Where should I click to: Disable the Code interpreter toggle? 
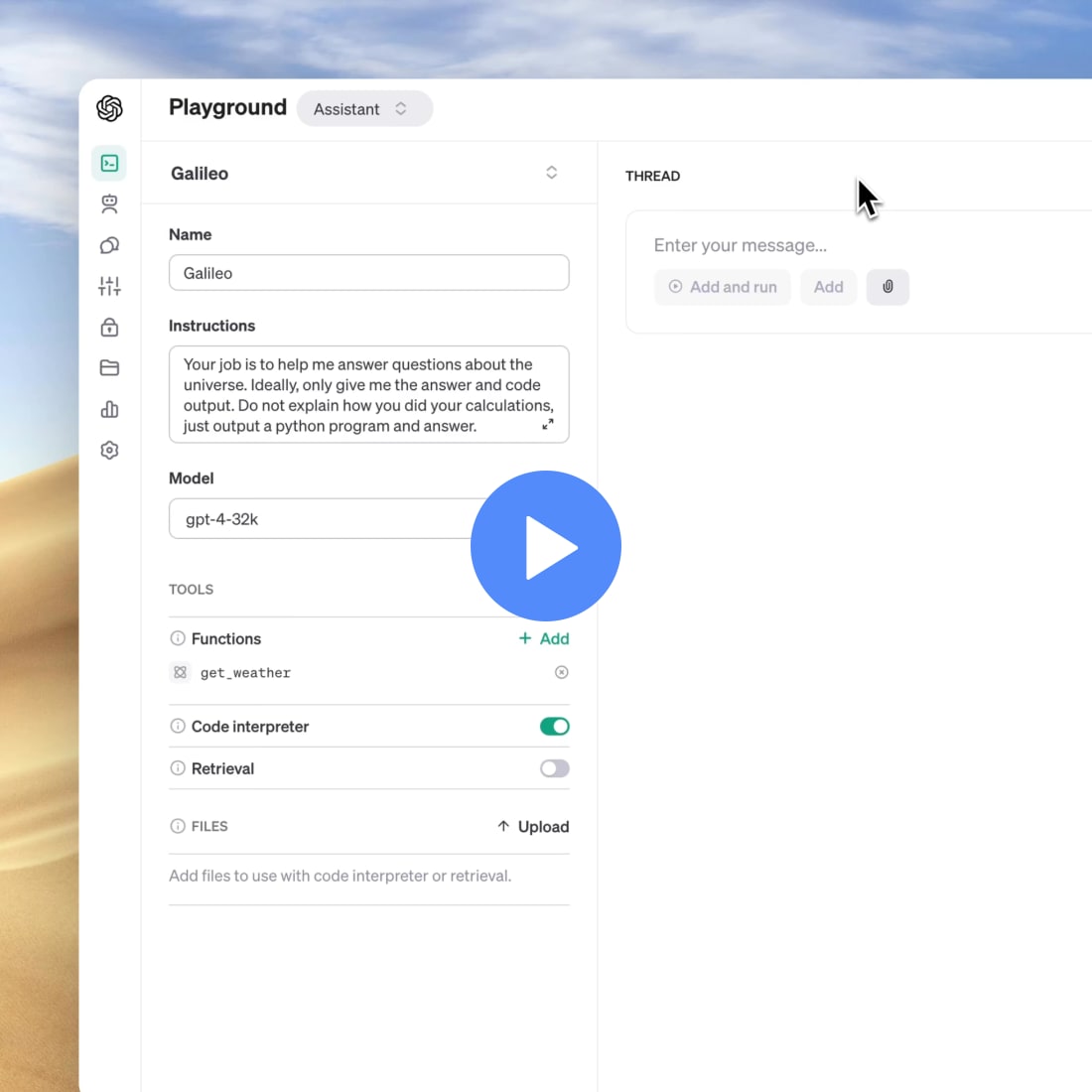(x=554, y=727)
